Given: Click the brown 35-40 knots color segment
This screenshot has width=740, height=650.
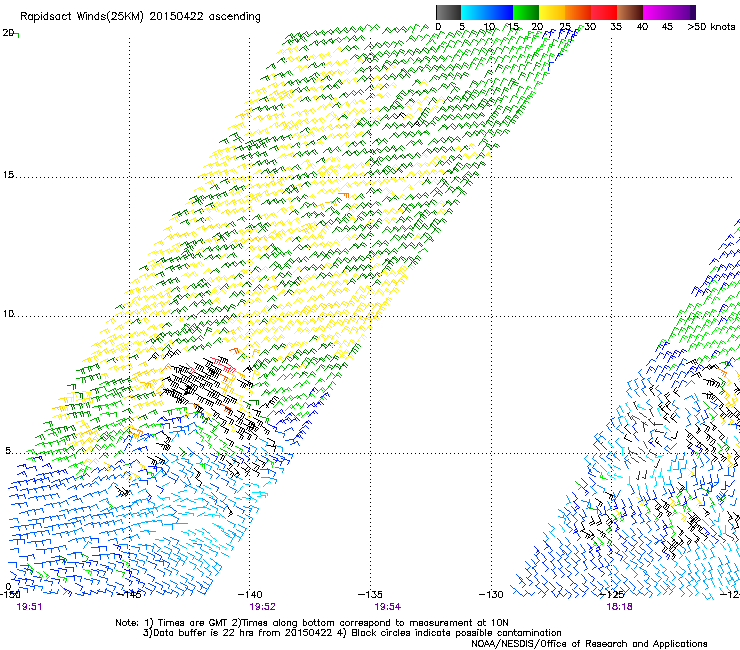Looking at the screenshot, I should 630,12.
